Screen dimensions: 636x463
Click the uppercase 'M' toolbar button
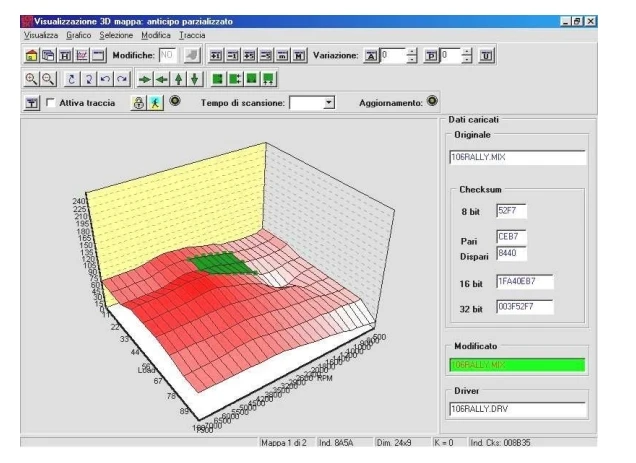coord(299,55)
